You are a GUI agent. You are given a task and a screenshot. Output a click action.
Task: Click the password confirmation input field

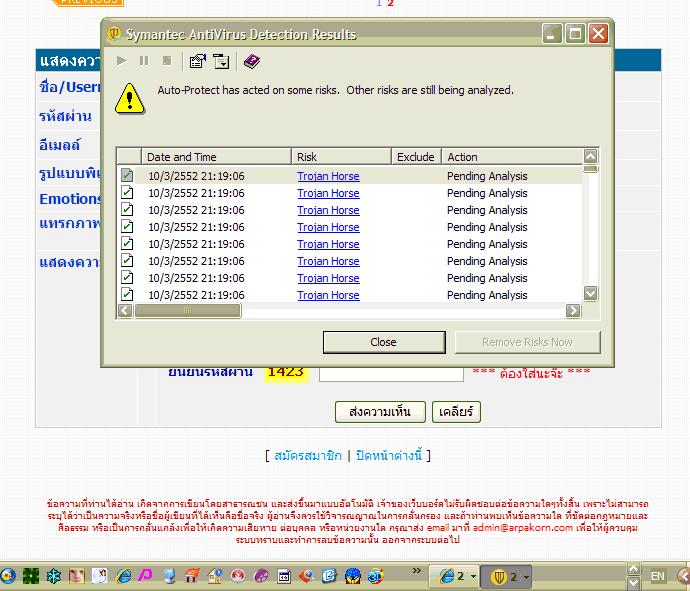[391, 374]
